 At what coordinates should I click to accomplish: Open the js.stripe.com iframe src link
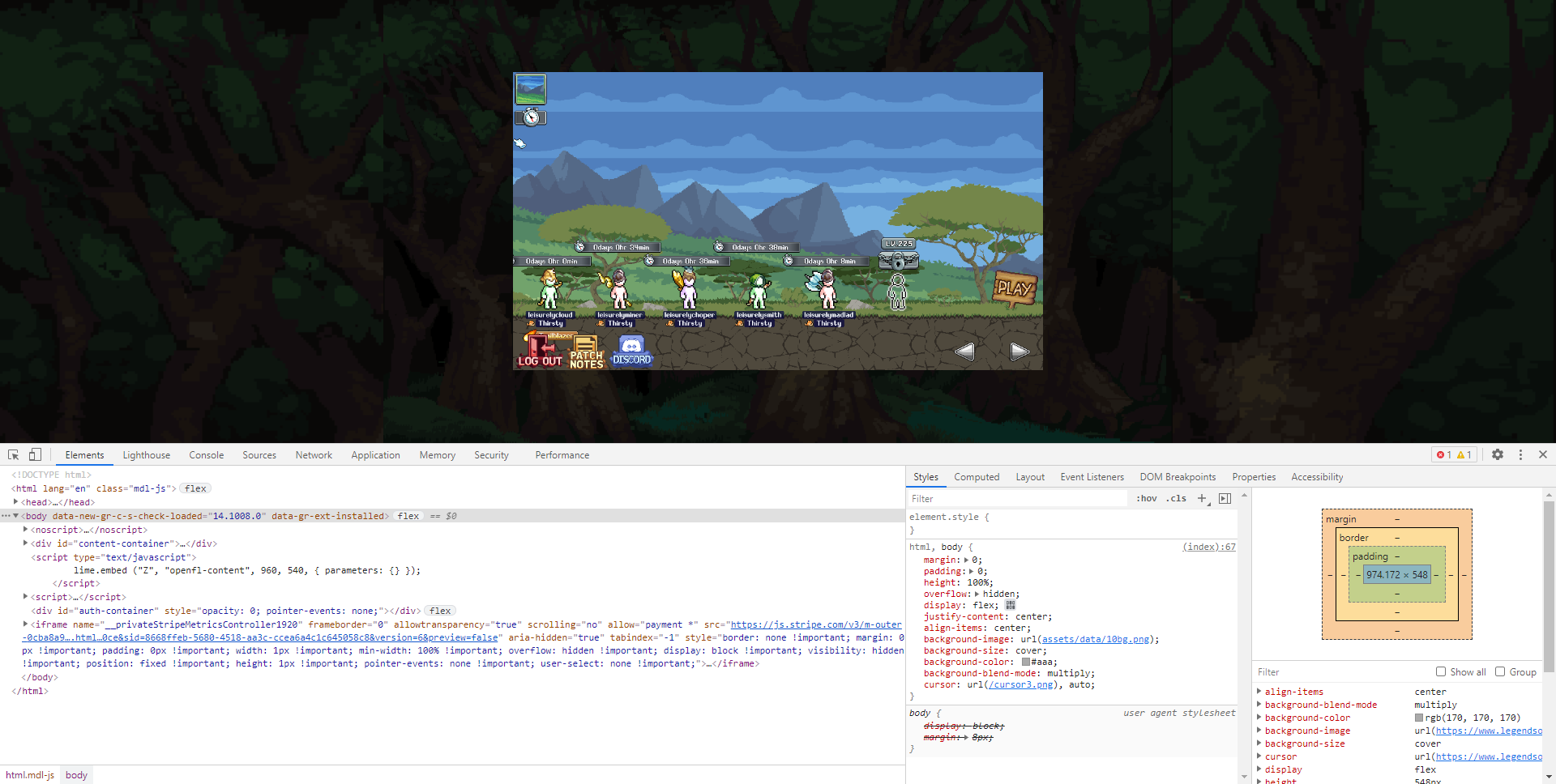point(816,624)
